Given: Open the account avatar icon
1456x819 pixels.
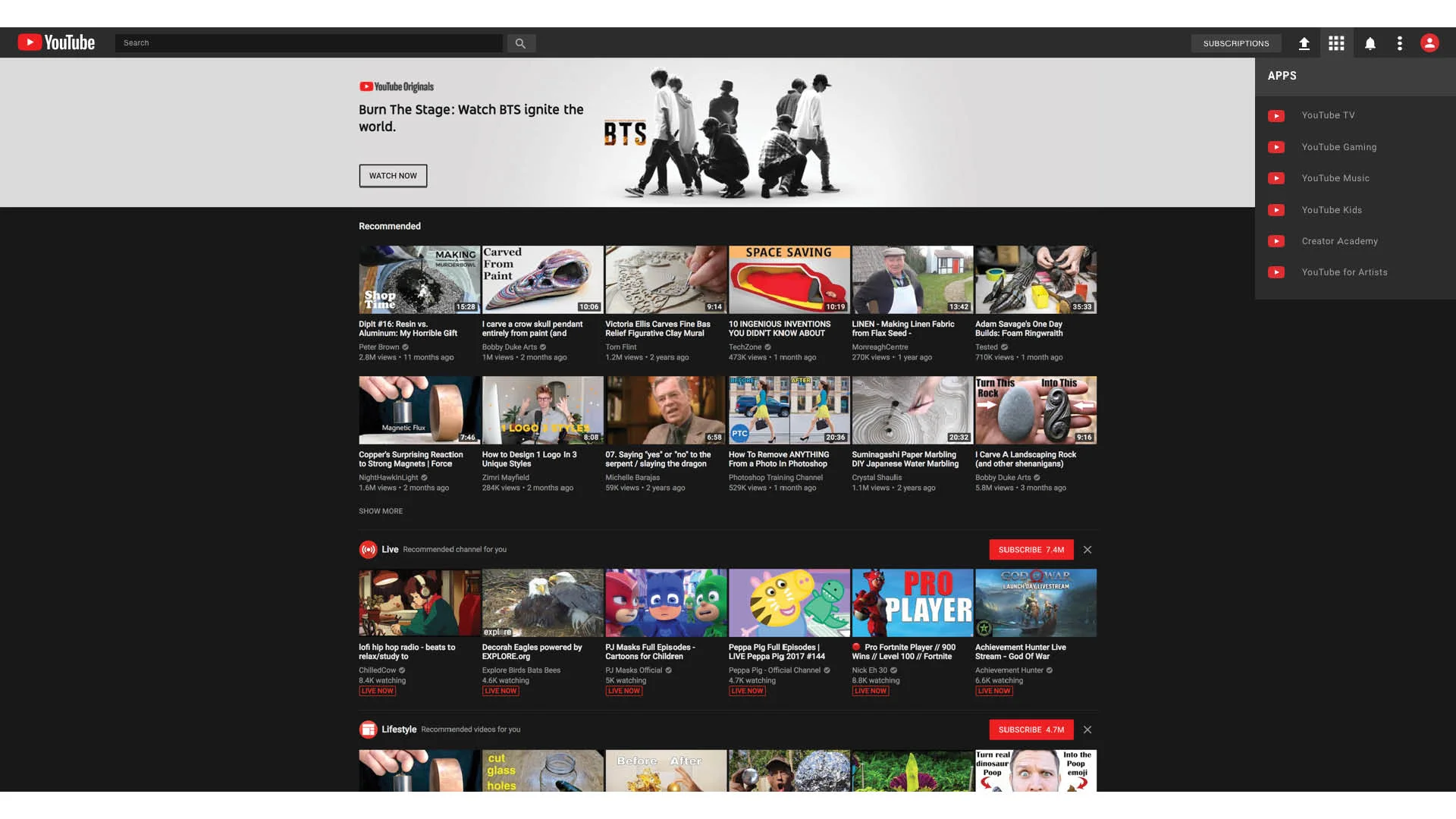Looking at the screenshot, I should (x=1429, y=43).
